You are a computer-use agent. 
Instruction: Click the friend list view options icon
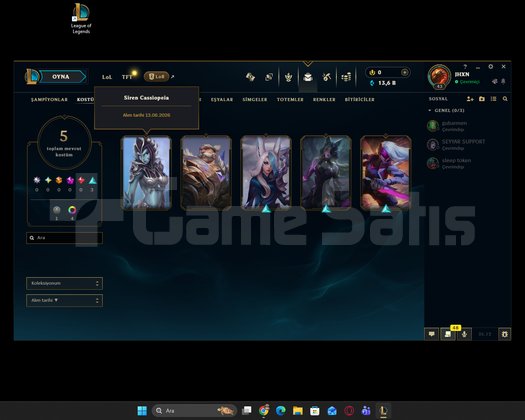click(x=494, y=99)
